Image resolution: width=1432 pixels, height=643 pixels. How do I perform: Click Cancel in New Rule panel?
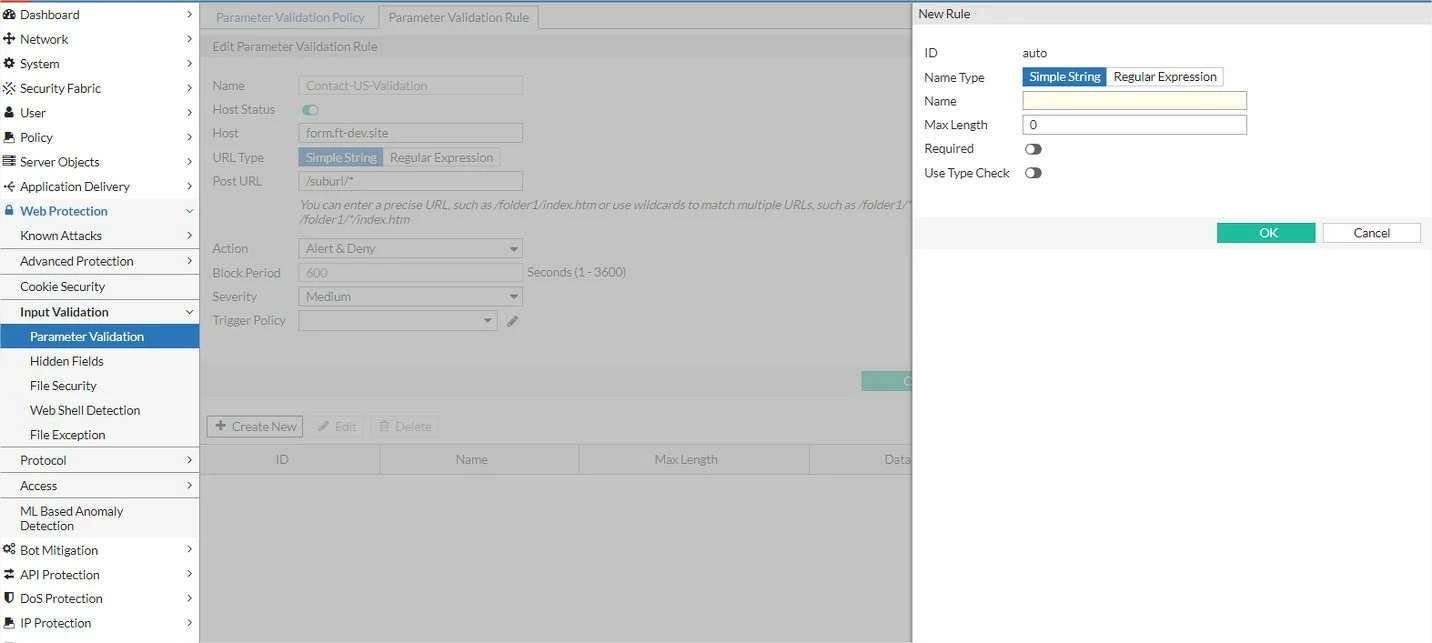coord(1371,233)
